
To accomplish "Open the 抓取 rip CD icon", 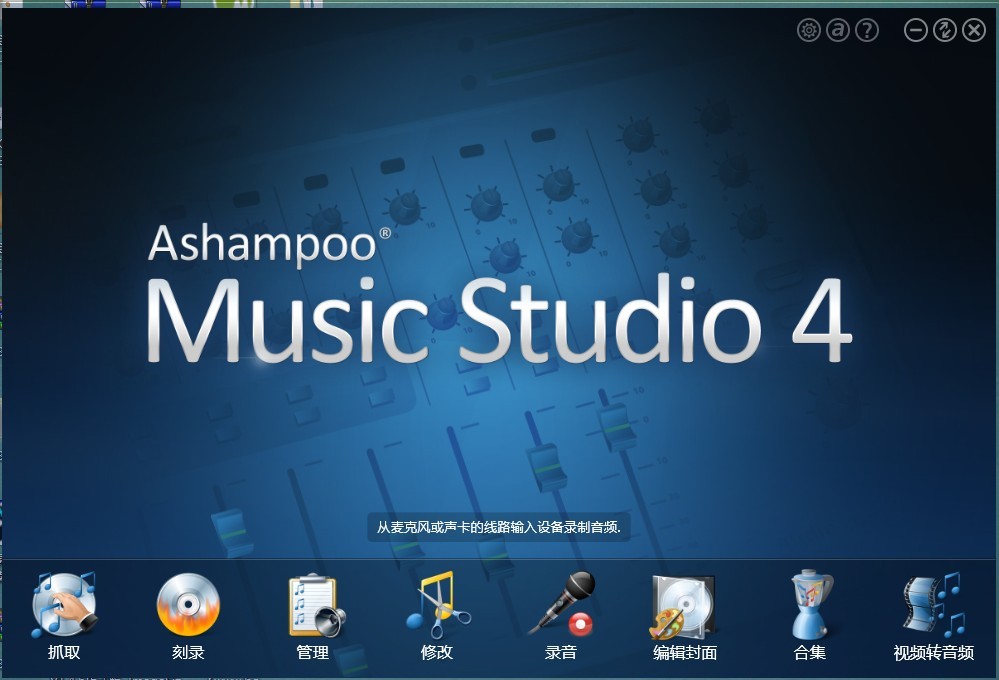I will pos(64,604).
